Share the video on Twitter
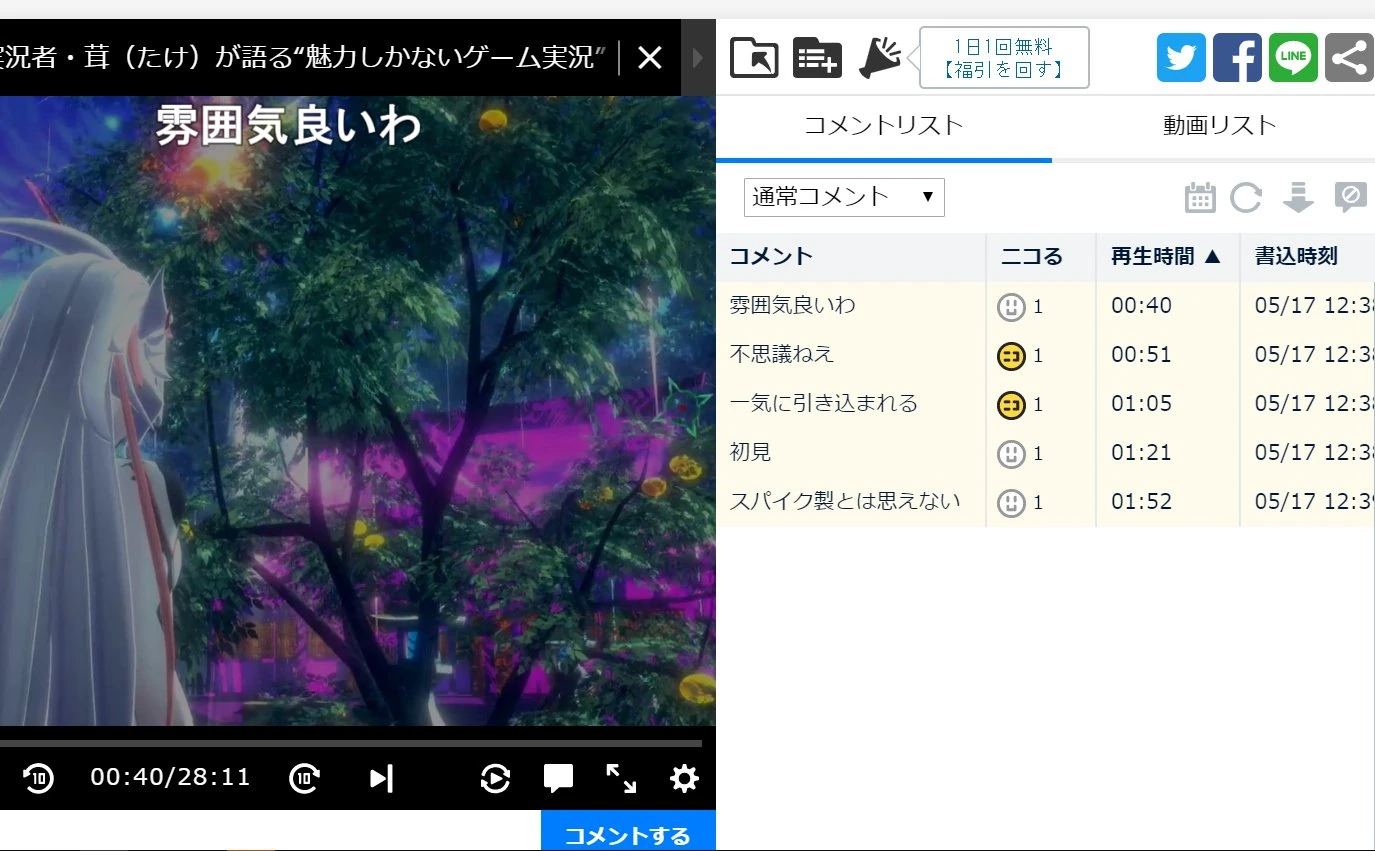The width and height of the screenshot is (1375, 851). point(1182,58)
